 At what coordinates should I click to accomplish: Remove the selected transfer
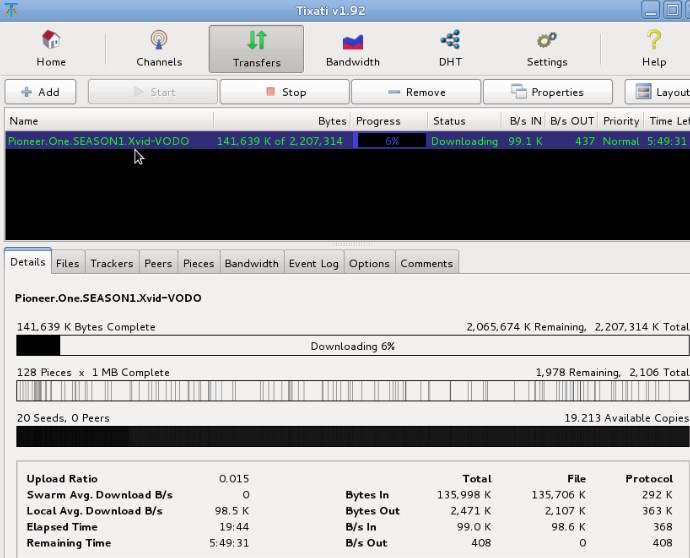pos(415,92)
